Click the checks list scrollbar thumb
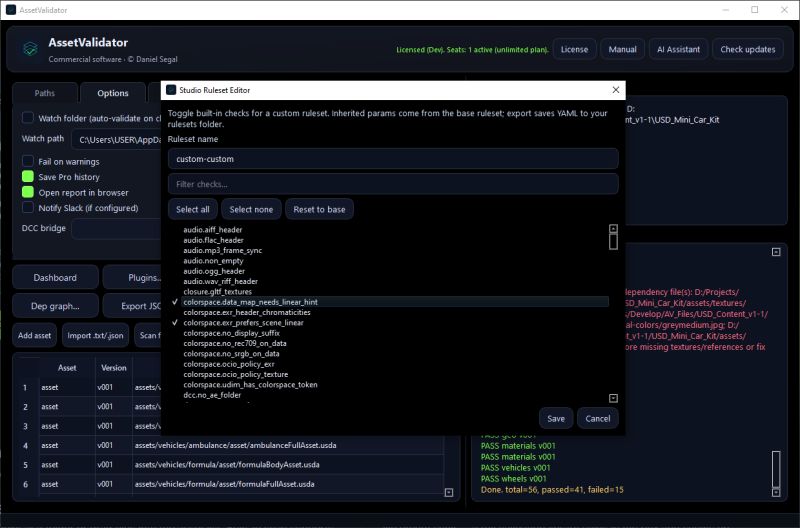 click(x=613, y=242)
